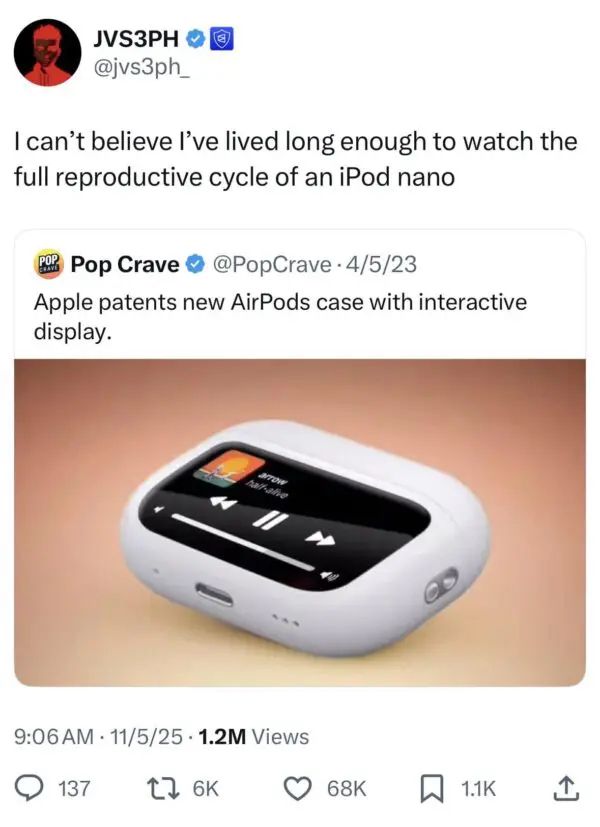Click the shield affiliate badge beside JVS3PH

[222, 39]
